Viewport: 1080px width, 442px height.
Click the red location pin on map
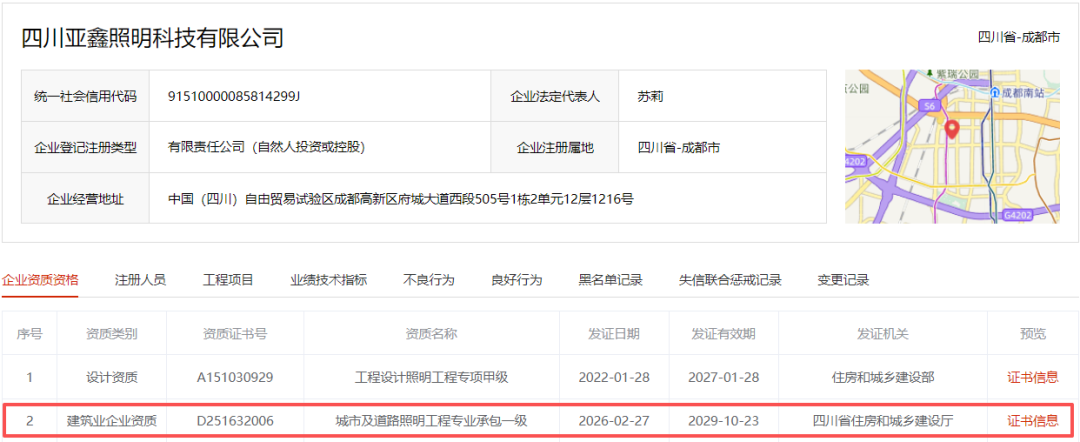[953, 129]
